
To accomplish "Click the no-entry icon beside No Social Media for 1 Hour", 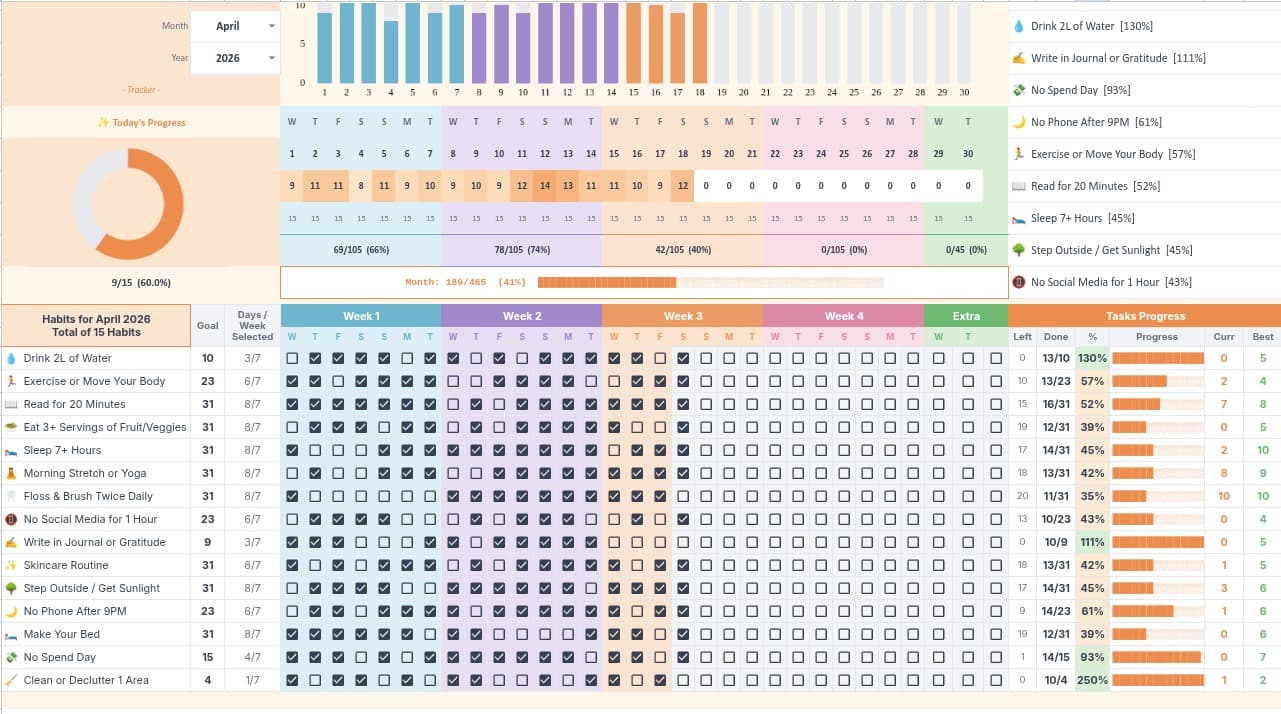I will 10,519.
